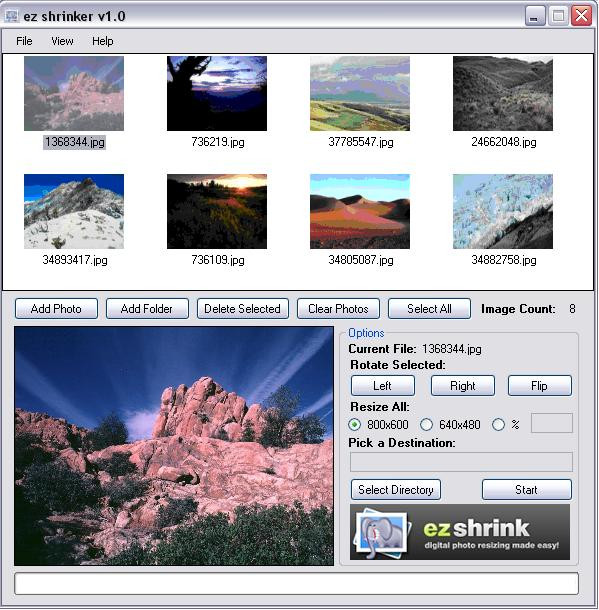This screenshot has height=610, width=599.
Task: Select the 736109.jpg thumbnail
Action: click(217, 212)
